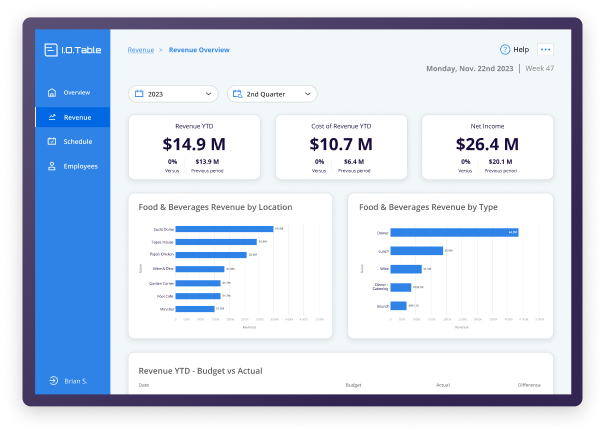This screenshot has width=605, height=434.
Task: Click the Week 47 label
Action: click(x=539, y=68)
